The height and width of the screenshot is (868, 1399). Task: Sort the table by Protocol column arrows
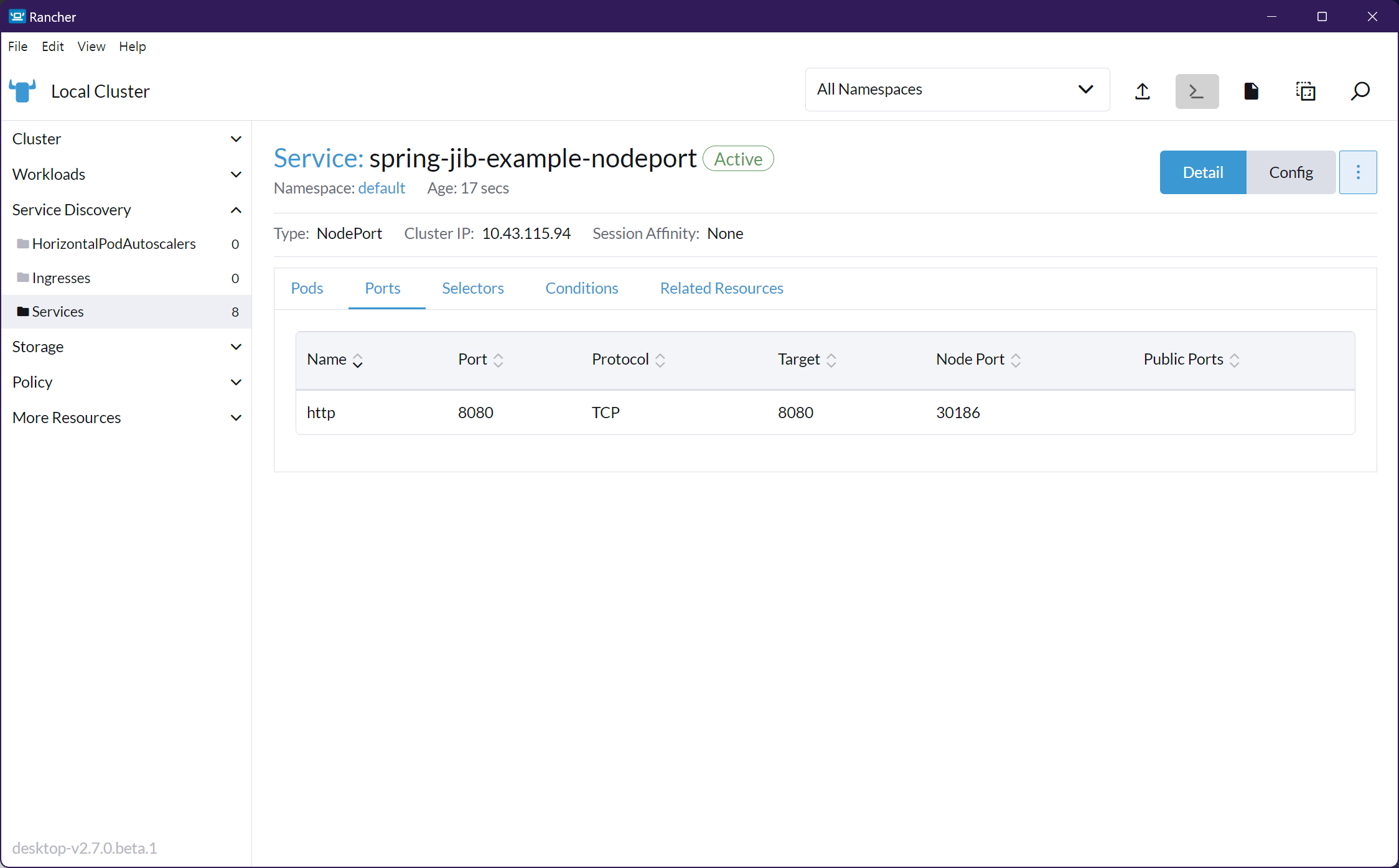pos(660,360)
